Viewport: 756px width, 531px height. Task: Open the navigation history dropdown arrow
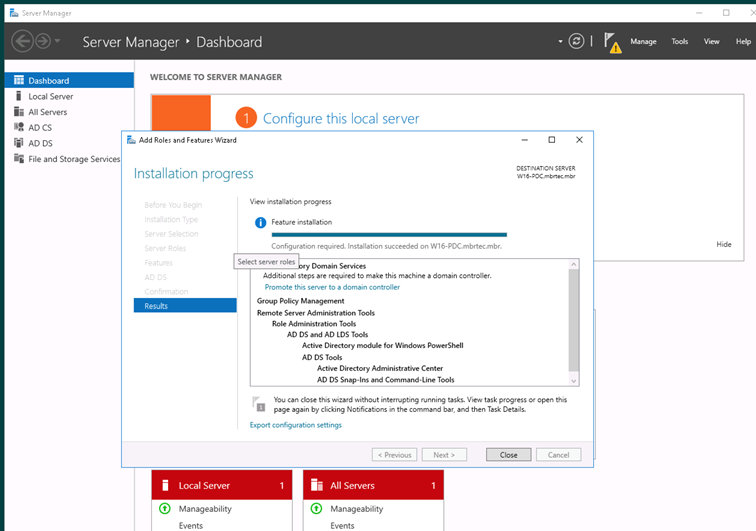click(x=57, y=41)
